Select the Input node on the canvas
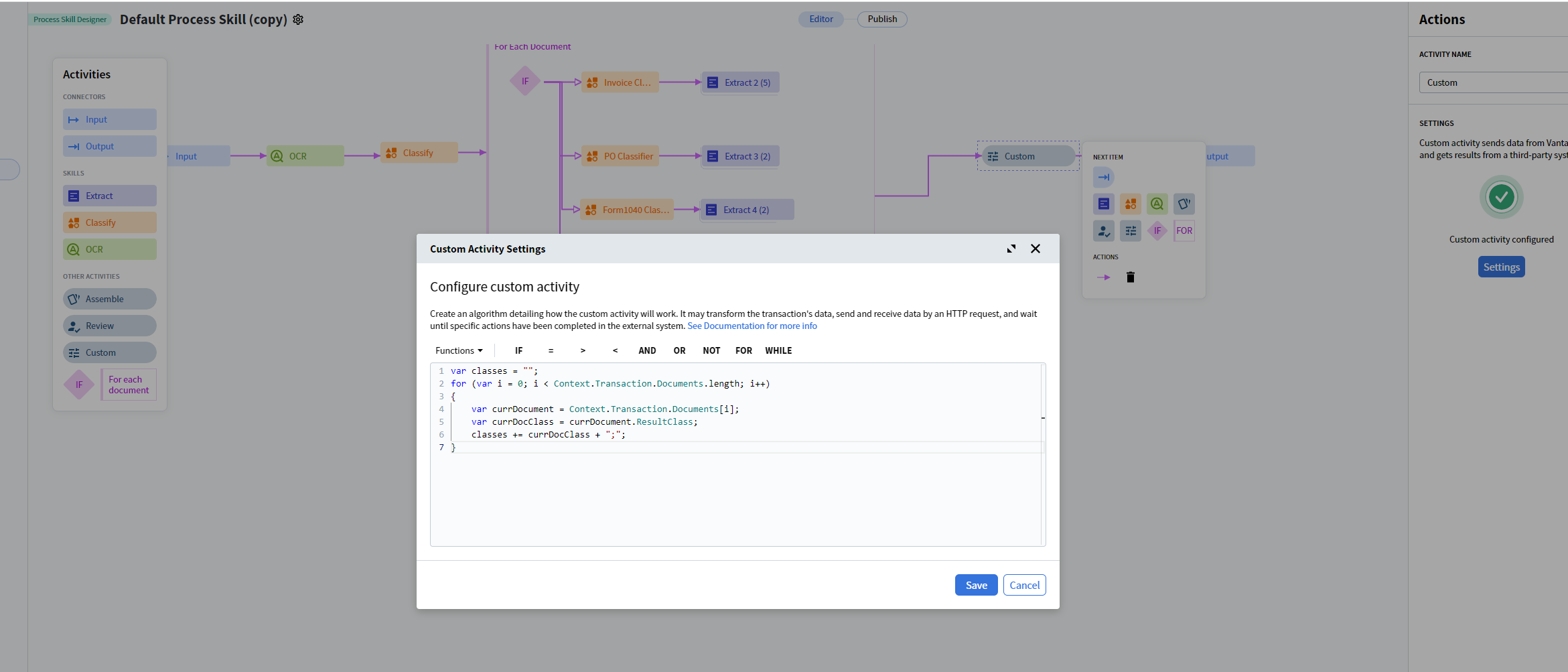 [198, 156]
